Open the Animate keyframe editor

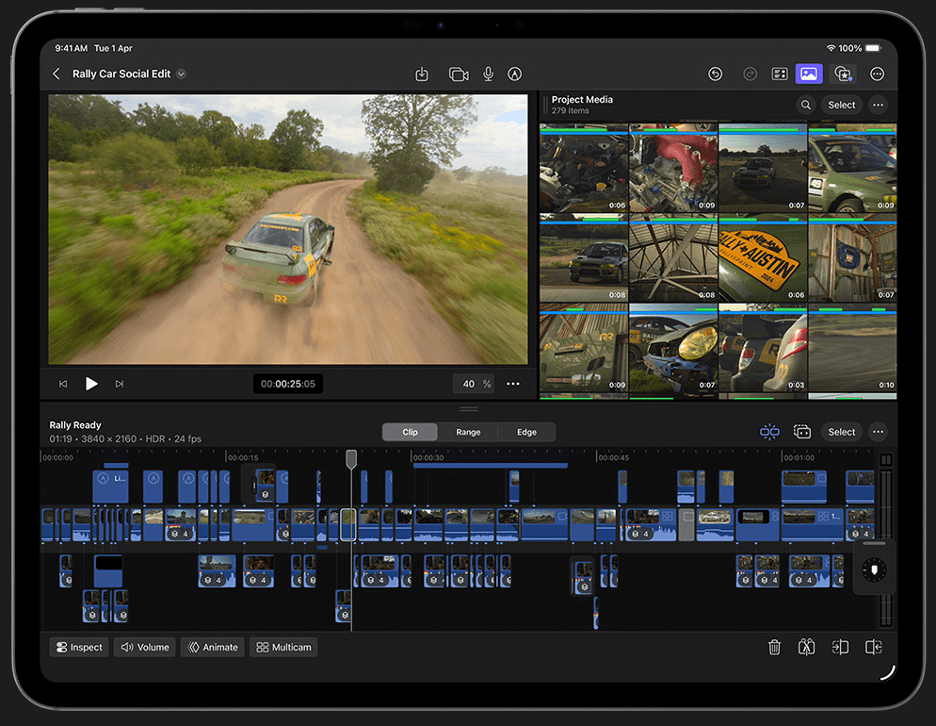click(x=213, y=647)
